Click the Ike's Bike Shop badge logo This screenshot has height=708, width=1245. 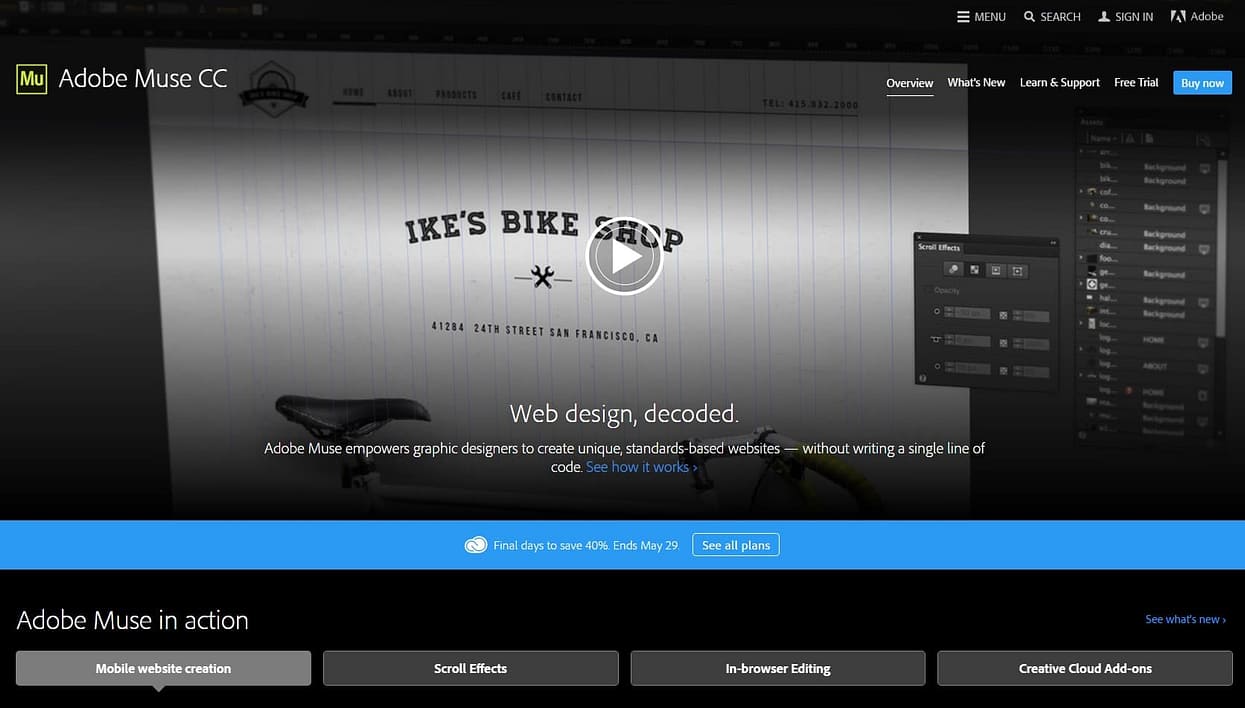click(x=273, y=87)
